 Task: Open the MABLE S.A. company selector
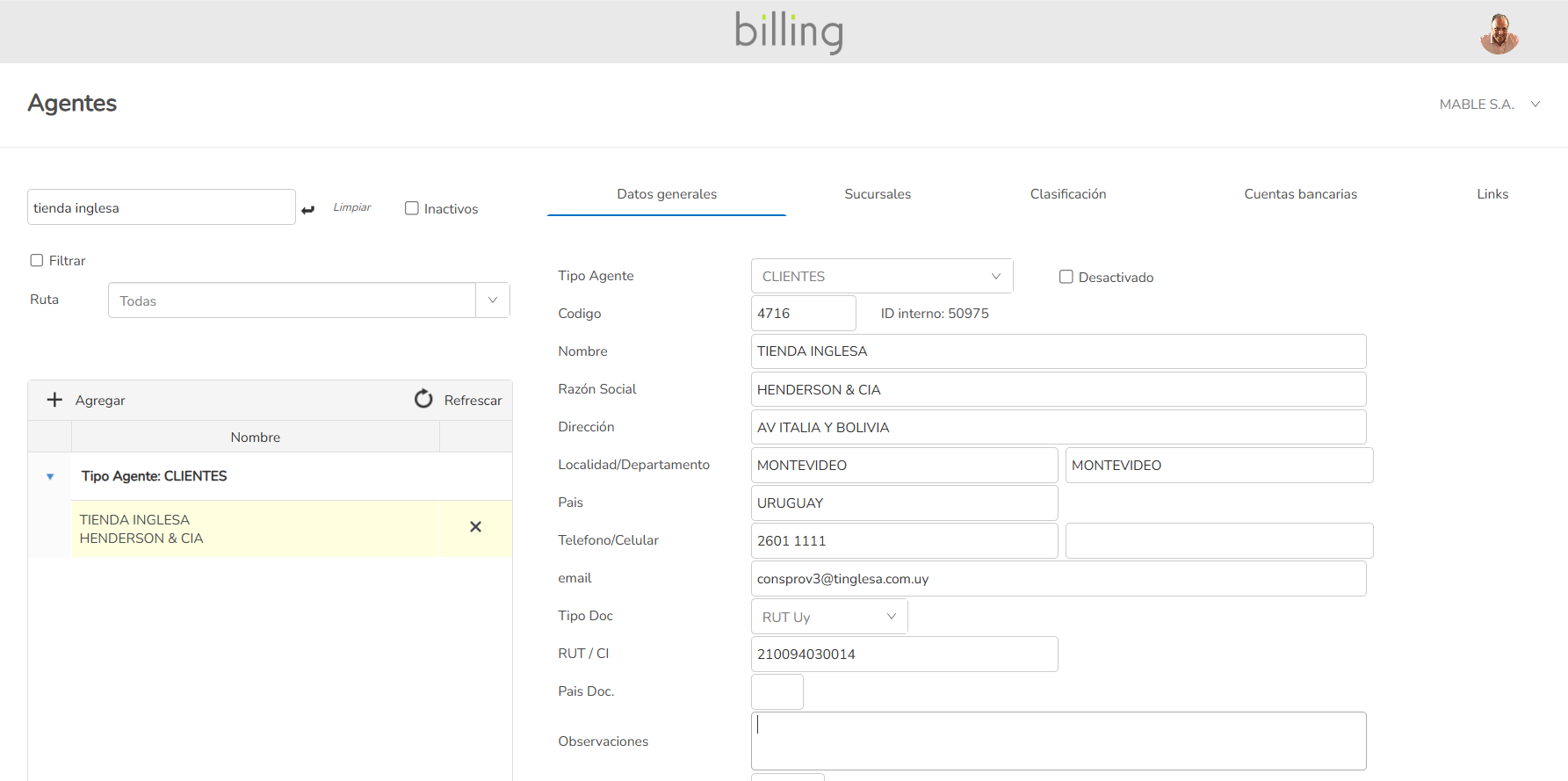1489,105
